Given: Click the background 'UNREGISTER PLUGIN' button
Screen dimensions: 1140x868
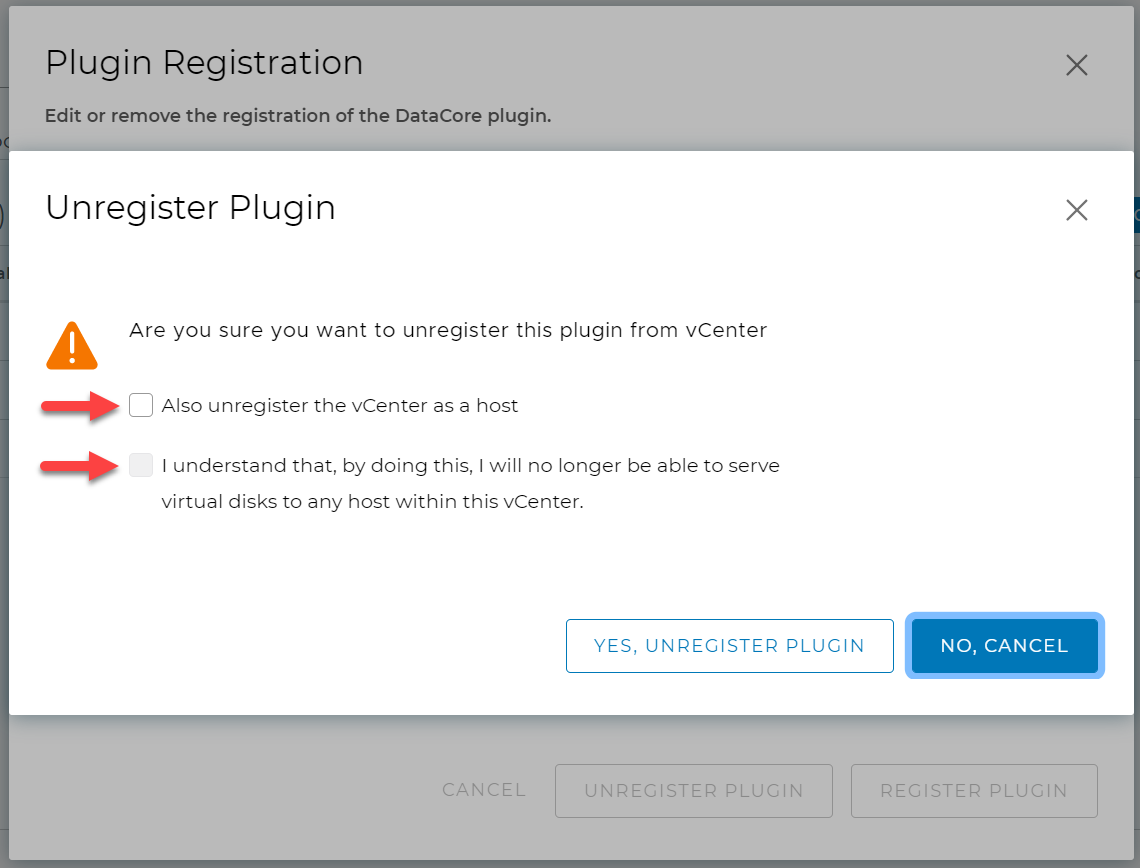Looking at the screenshot, I should coord(693,790).
